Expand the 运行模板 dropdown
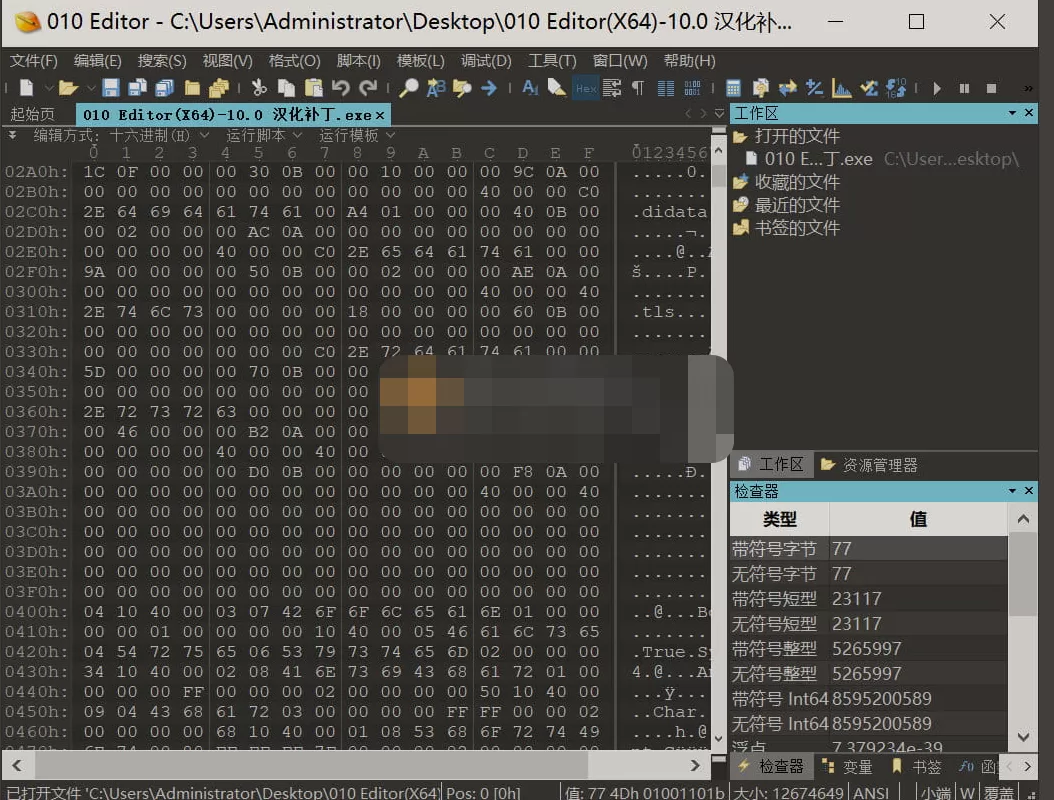 pos(356,135)
